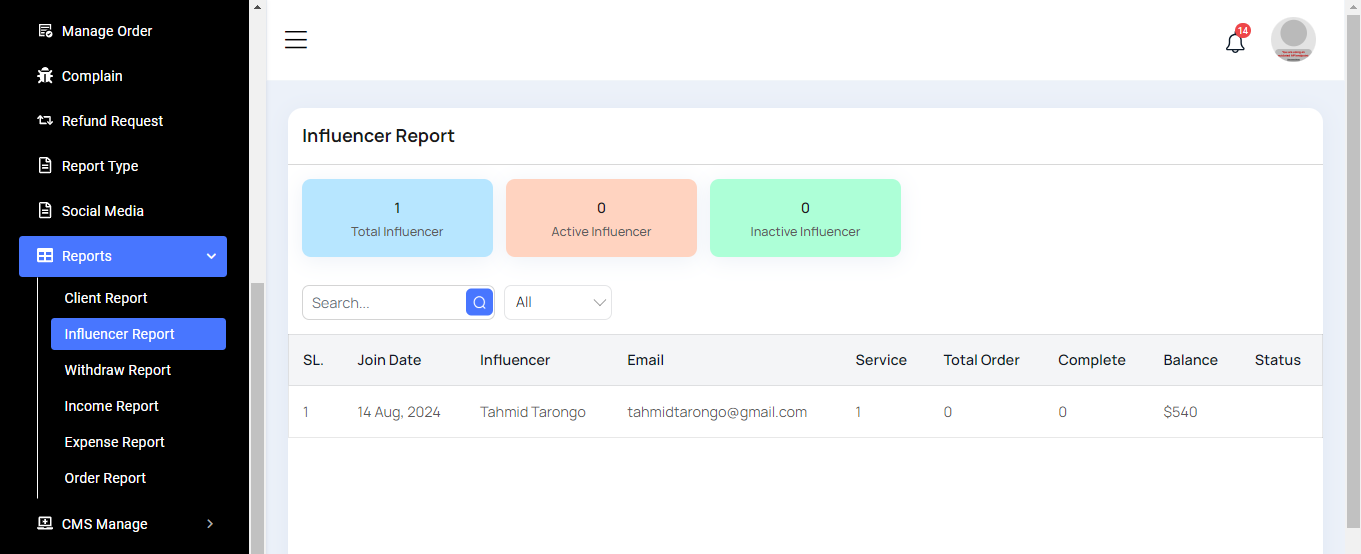Select Withdraw Report menu item
Screen dimensions: 1361x554
pyautogui.click(x=118, y=370)
